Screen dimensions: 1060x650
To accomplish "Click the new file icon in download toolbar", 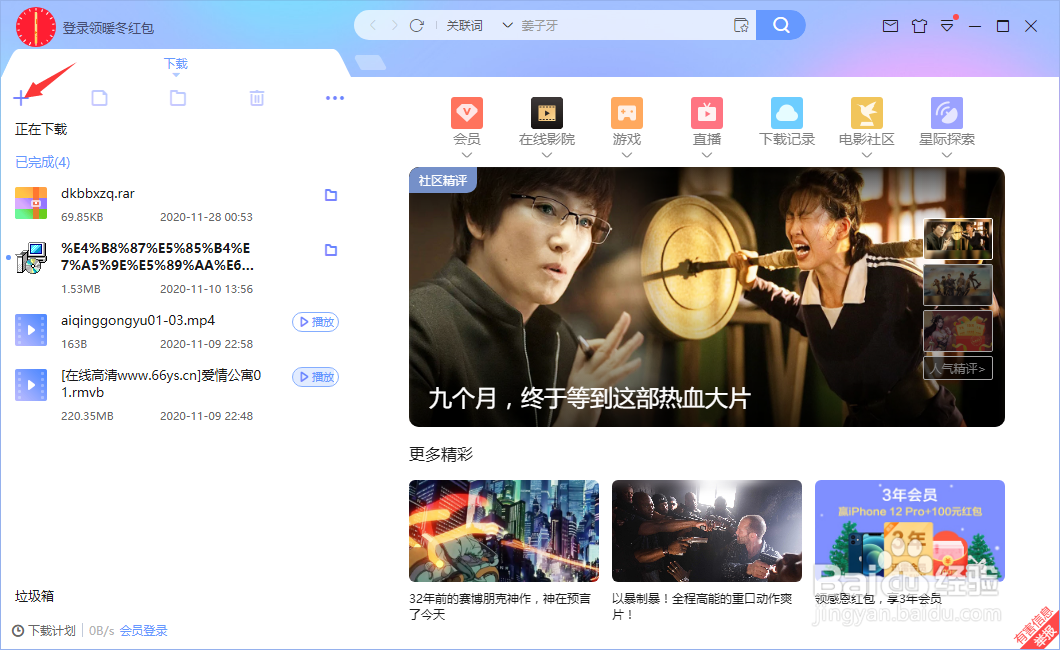I will [x=99, y=98].
